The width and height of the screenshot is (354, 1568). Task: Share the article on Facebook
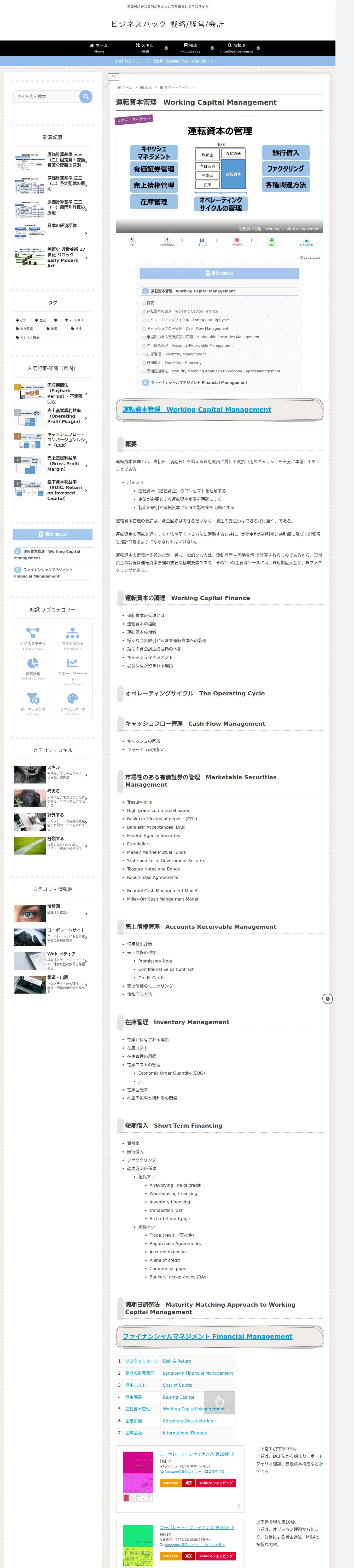point(167,242)
